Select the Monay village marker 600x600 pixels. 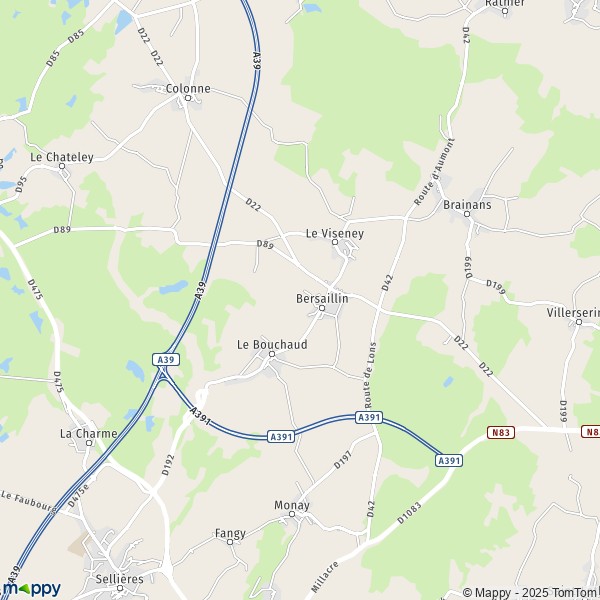(x=292, y=514)
